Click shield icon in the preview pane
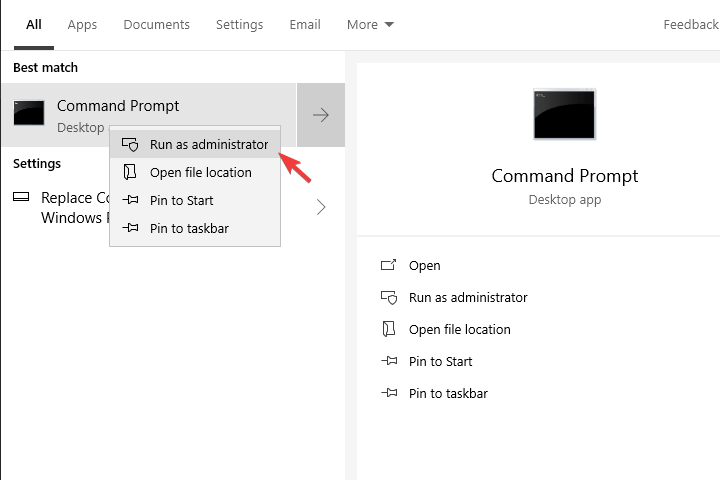This screenshot has height=480, width=720. point(389,298)
